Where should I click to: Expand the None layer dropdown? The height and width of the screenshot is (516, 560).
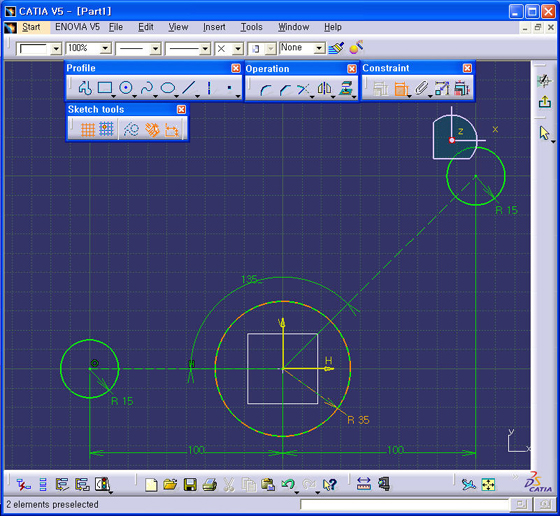point(320,48)
